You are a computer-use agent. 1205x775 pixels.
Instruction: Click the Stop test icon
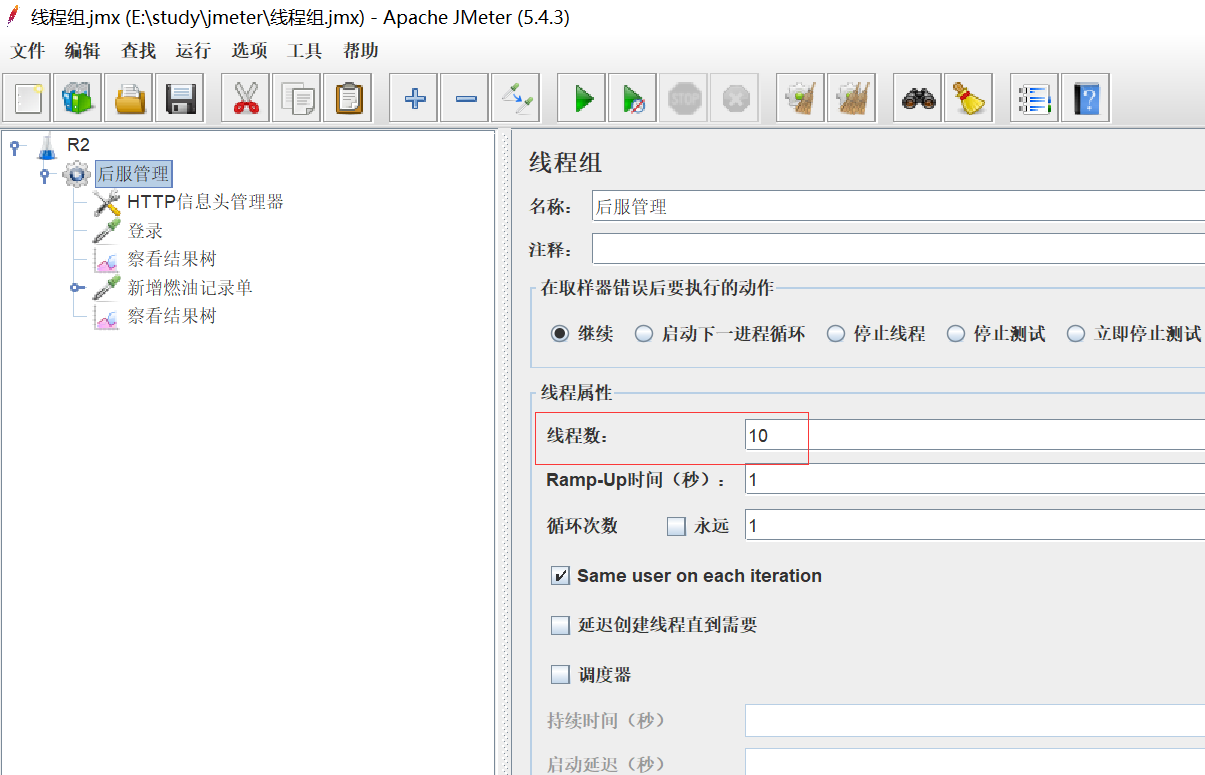[x=684, y=98]
